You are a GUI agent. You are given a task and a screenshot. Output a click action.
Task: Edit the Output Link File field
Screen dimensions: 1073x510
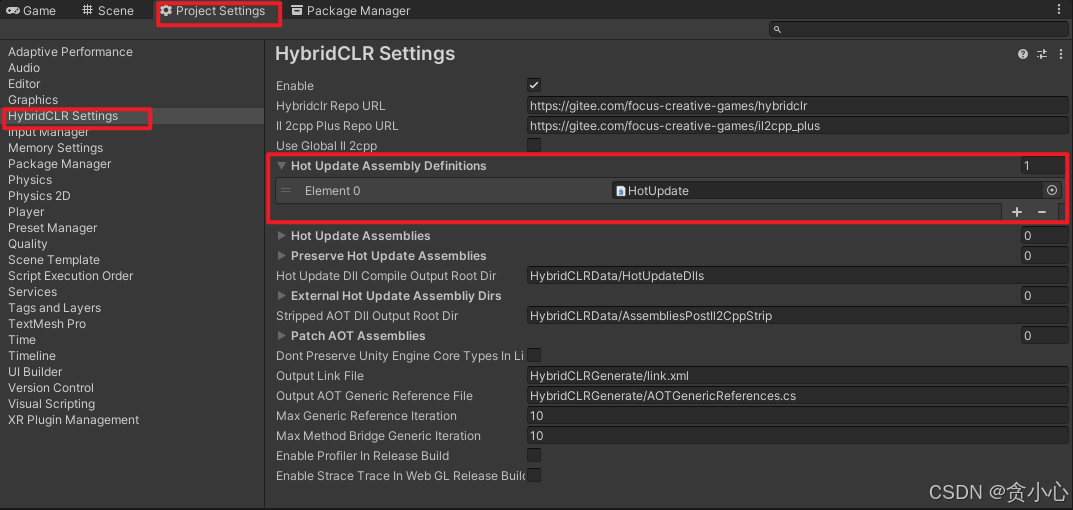point(797,376)
